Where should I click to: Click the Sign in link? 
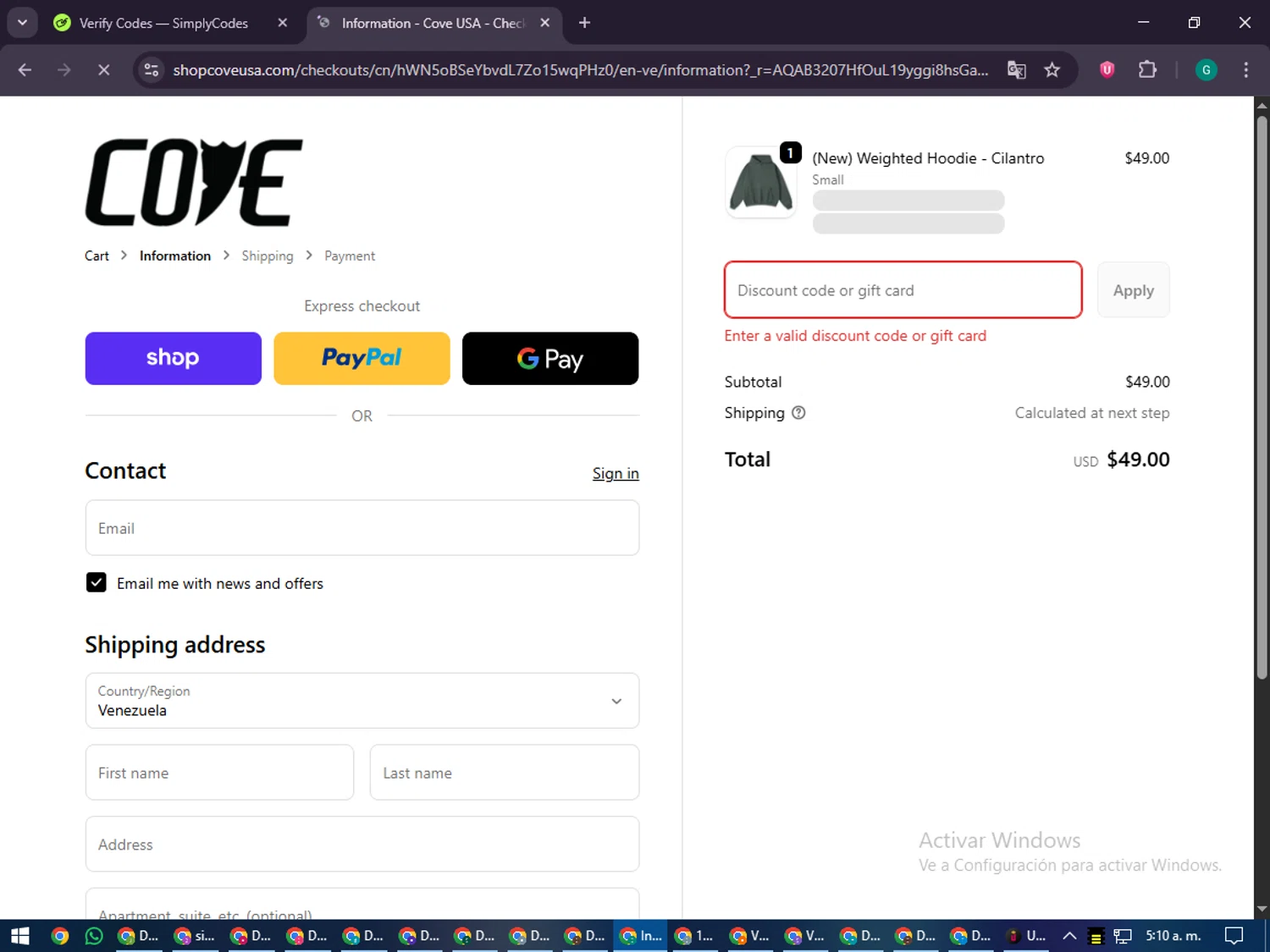[616, 474]
